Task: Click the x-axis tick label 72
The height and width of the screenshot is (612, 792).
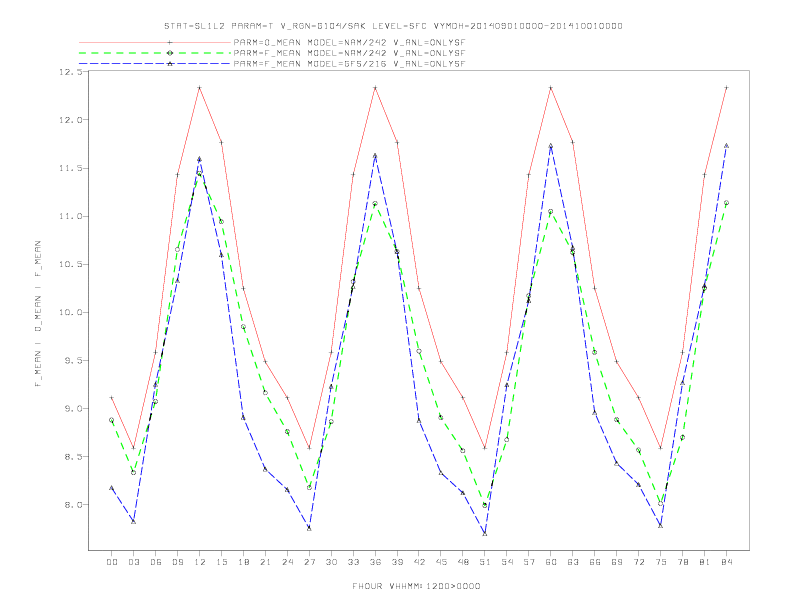Action: click(x=638, y=562)
